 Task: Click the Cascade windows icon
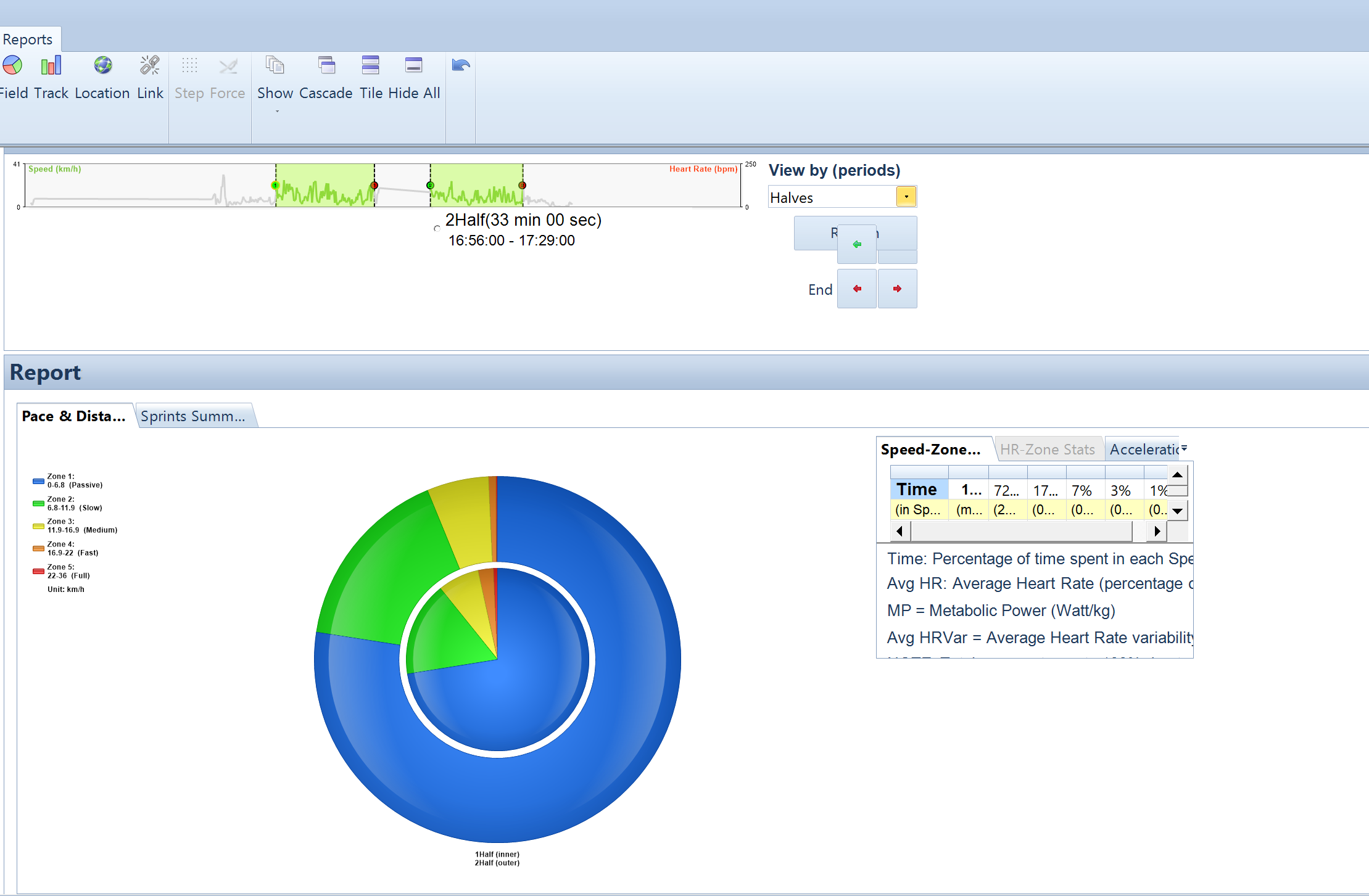coord(326,65)
